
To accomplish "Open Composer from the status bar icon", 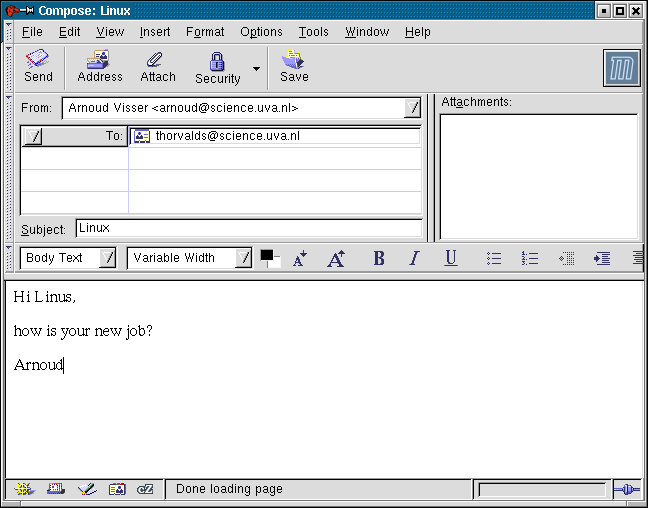I will 87,489.
